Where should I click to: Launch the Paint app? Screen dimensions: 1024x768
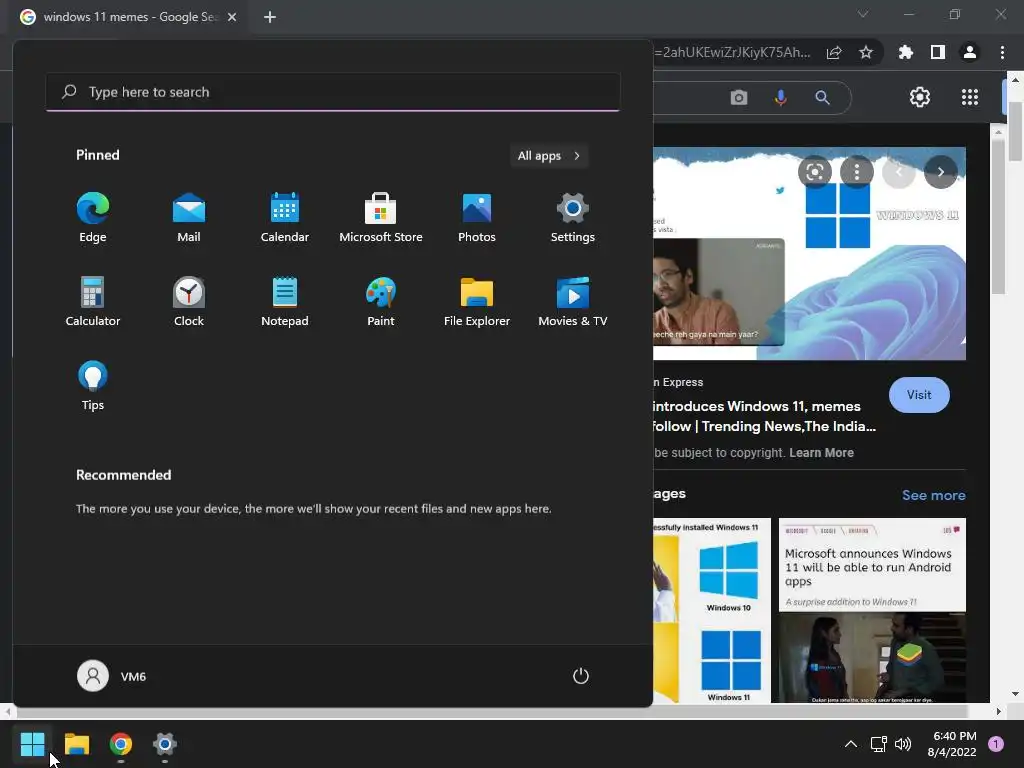tap(381, 302)
